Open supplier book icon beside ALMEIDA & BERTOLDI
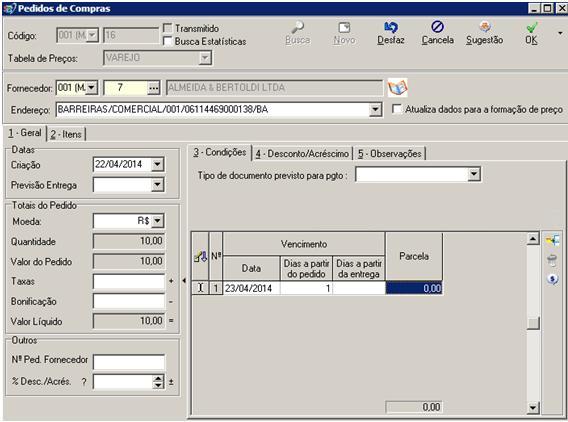 point(397,88)
